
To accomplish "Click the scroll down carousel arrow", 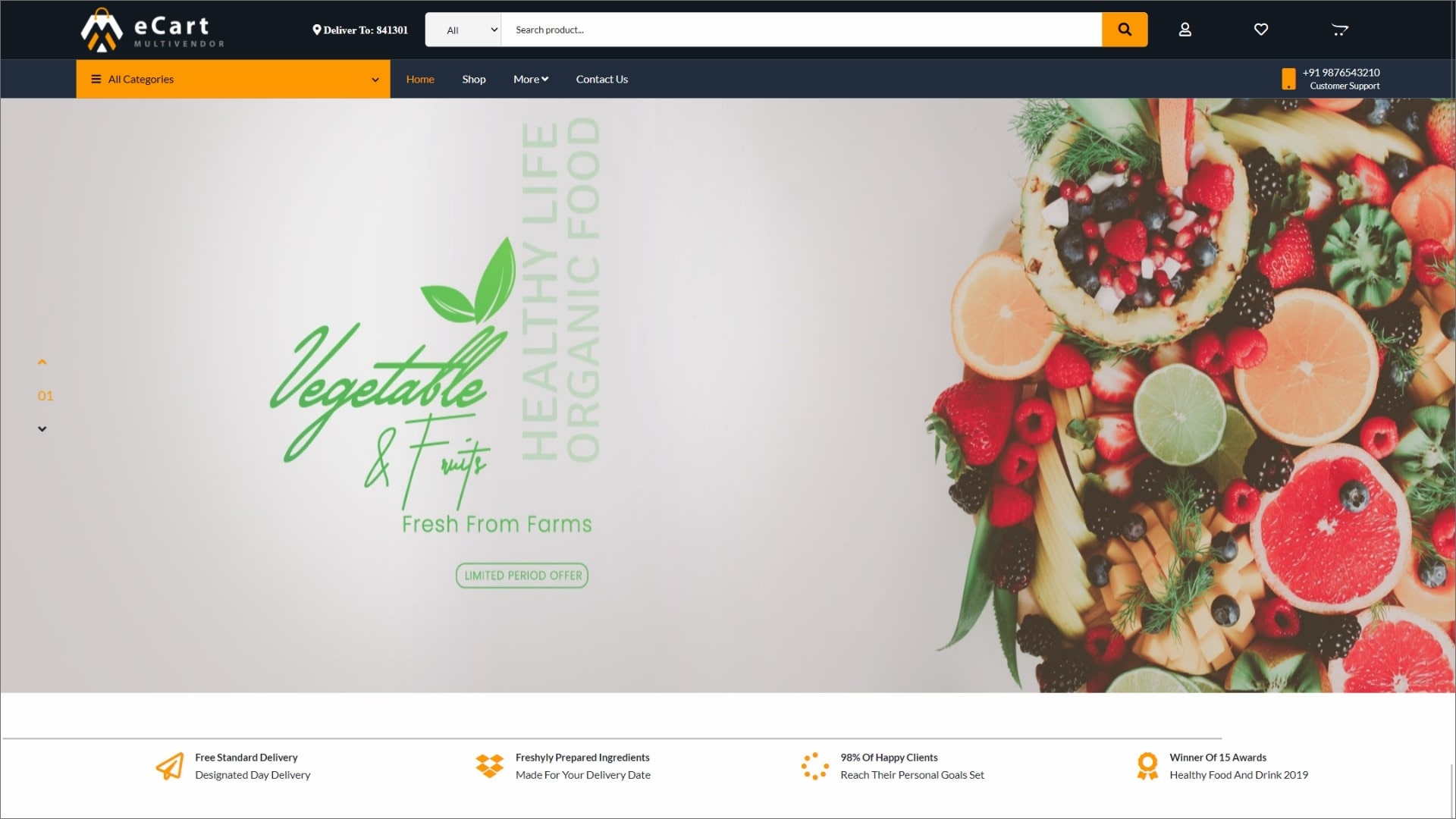I will 42,429.
